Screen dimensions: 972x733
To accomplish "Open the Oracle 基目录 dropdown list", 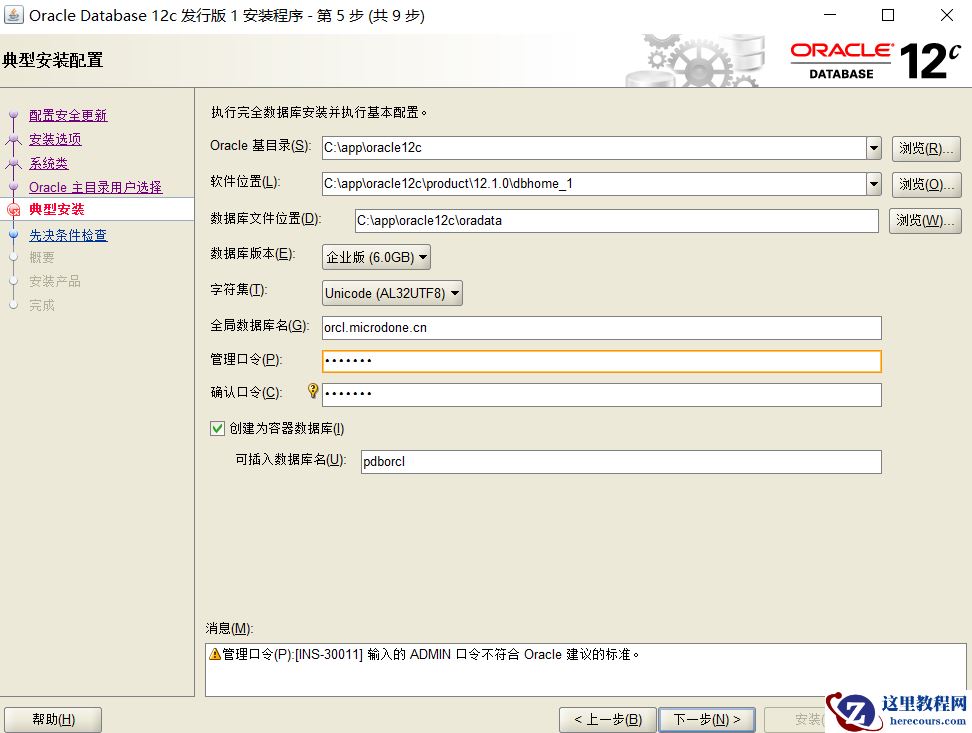I will coord(873,147).
